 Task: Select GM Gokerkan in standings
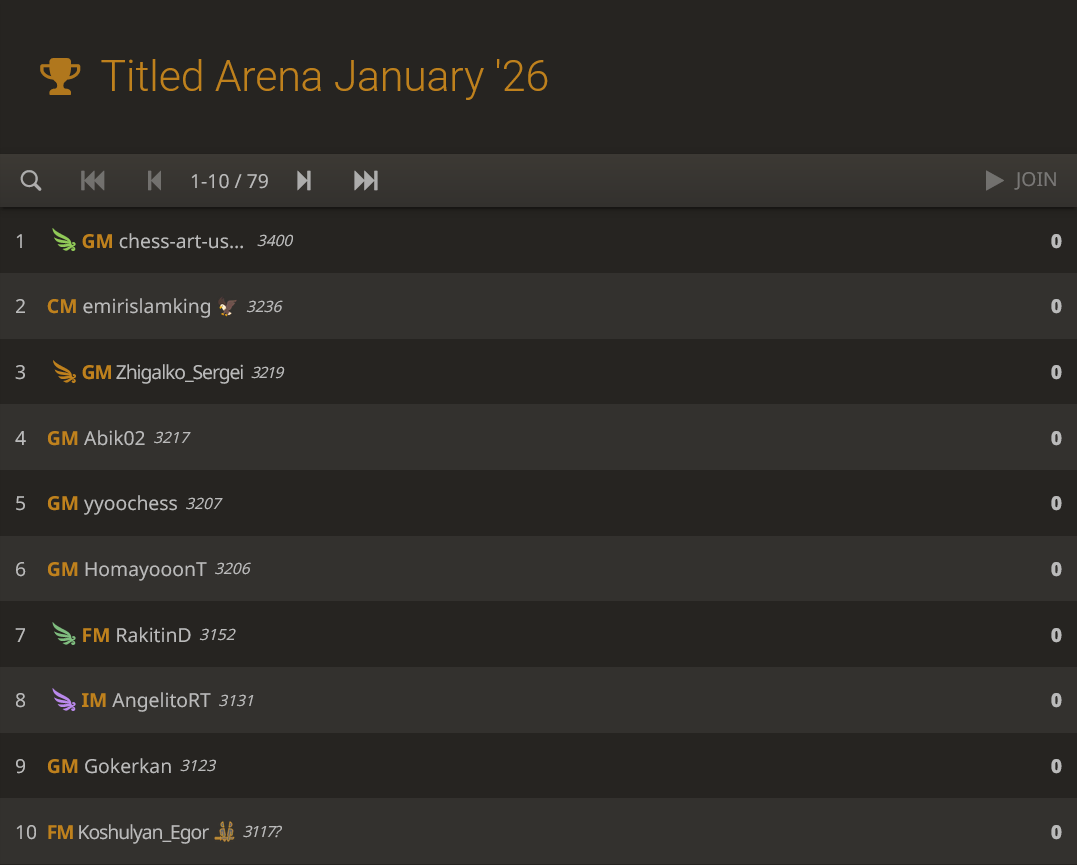[x=128, y=767]
